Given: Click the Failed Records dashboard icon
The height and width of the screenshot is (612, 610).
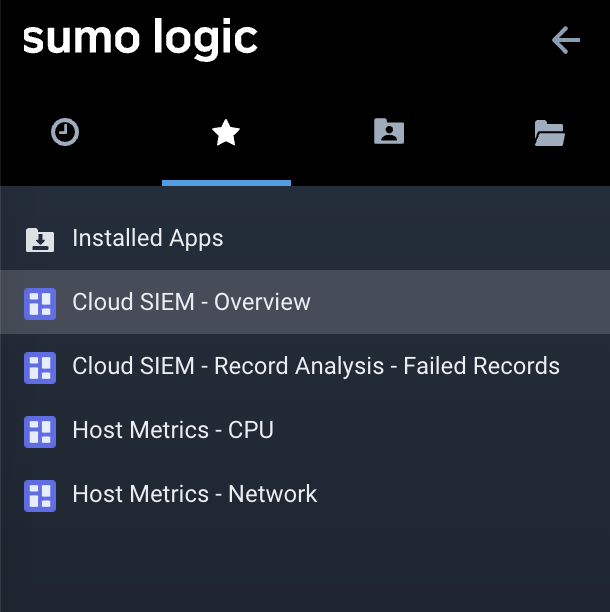Looking at the screenshot, I should 40,367.
